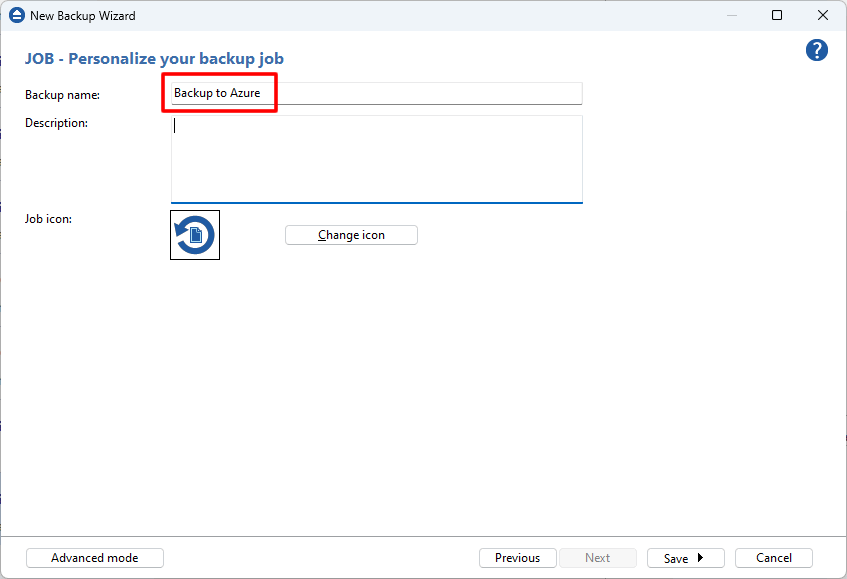Click the grayed-out Next button
The image size is (847, 579).
[597, 557]
